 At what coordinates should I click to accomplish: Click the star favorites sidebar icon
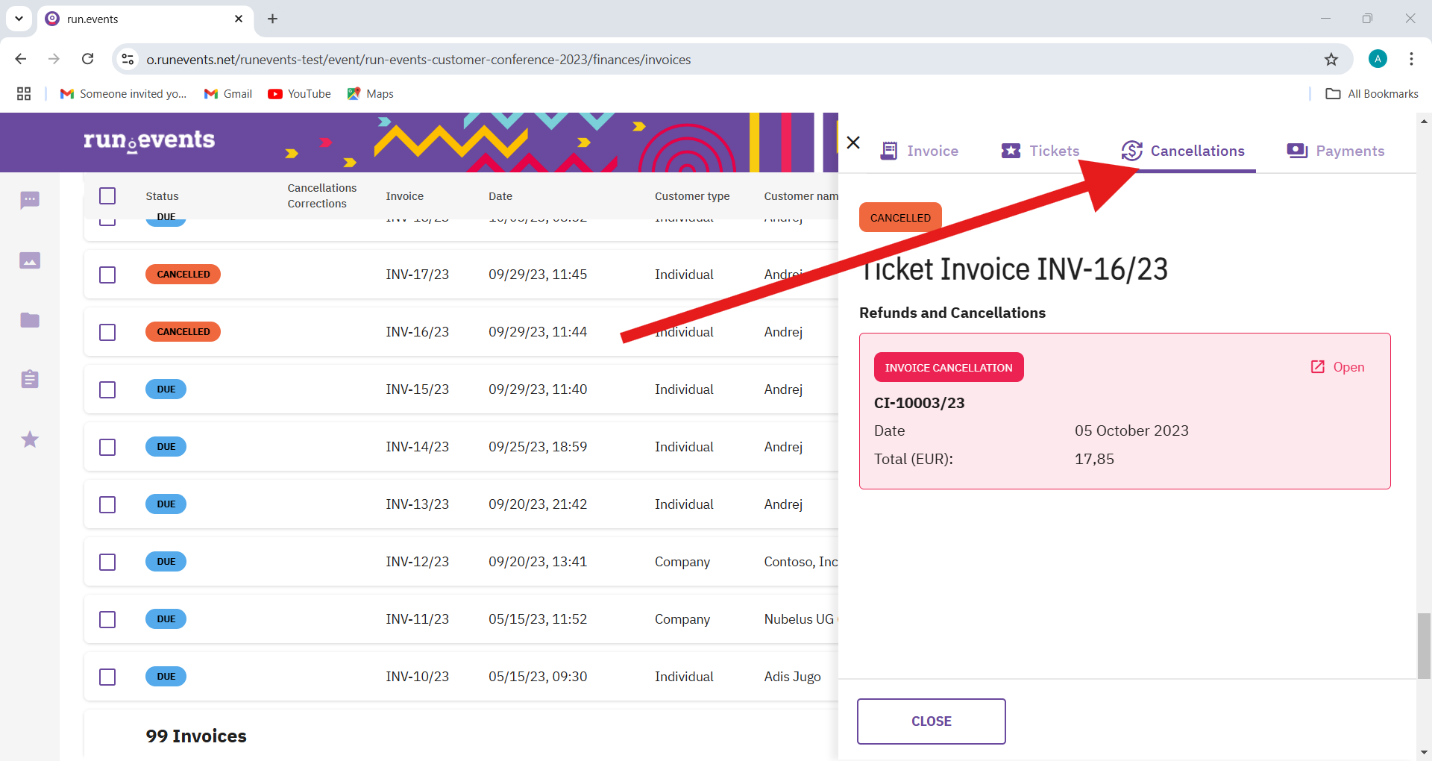(30, 439)
